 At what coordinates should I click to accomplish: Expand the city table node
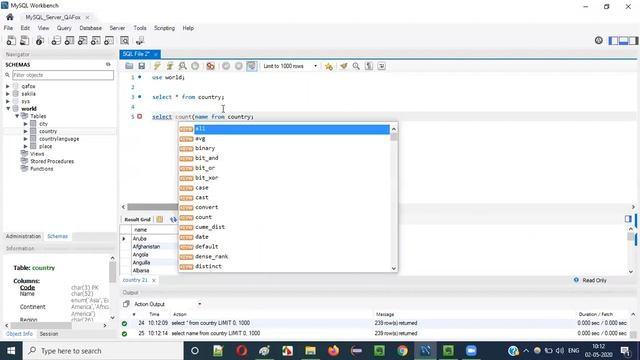click(x=26, y=124)
